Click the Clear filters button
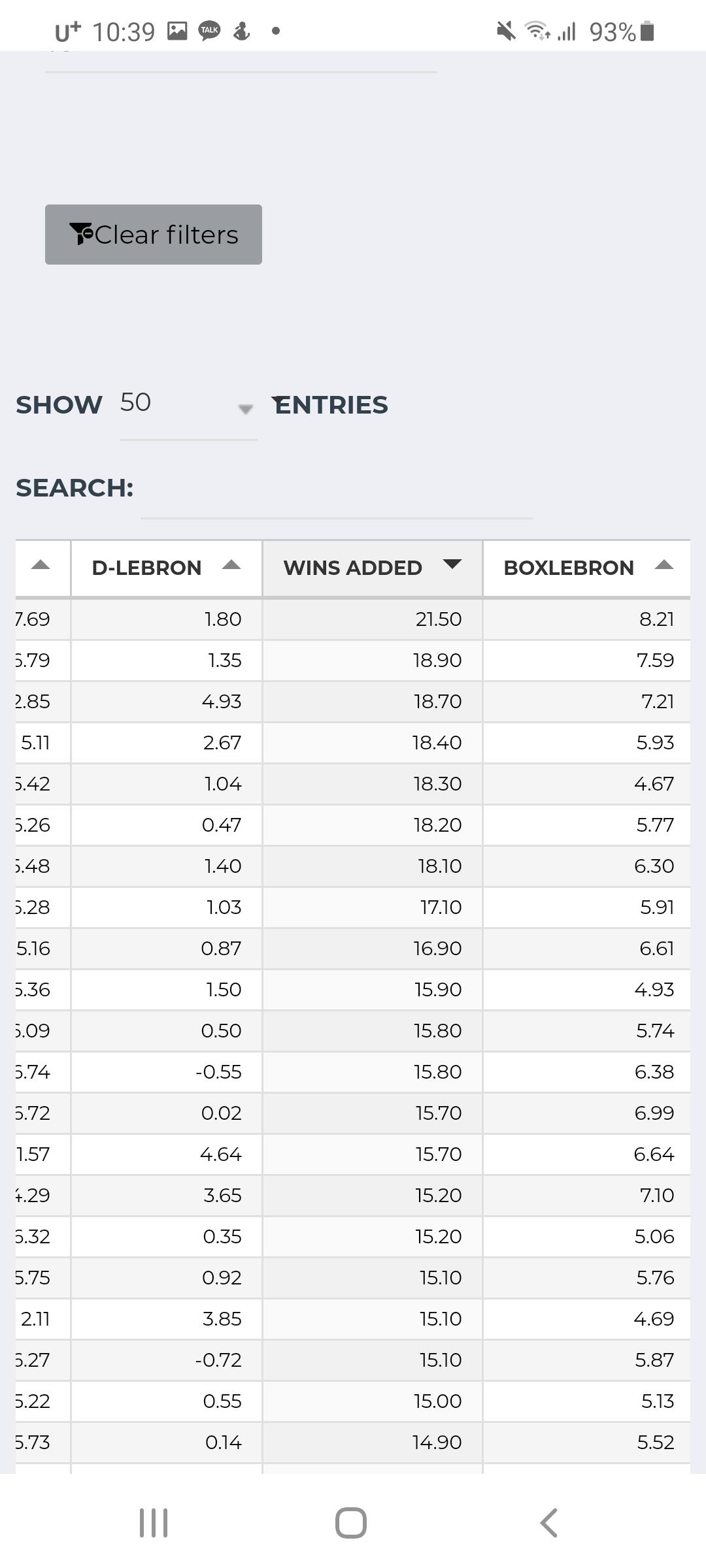The image size is (706, 1568). point(154,235)
